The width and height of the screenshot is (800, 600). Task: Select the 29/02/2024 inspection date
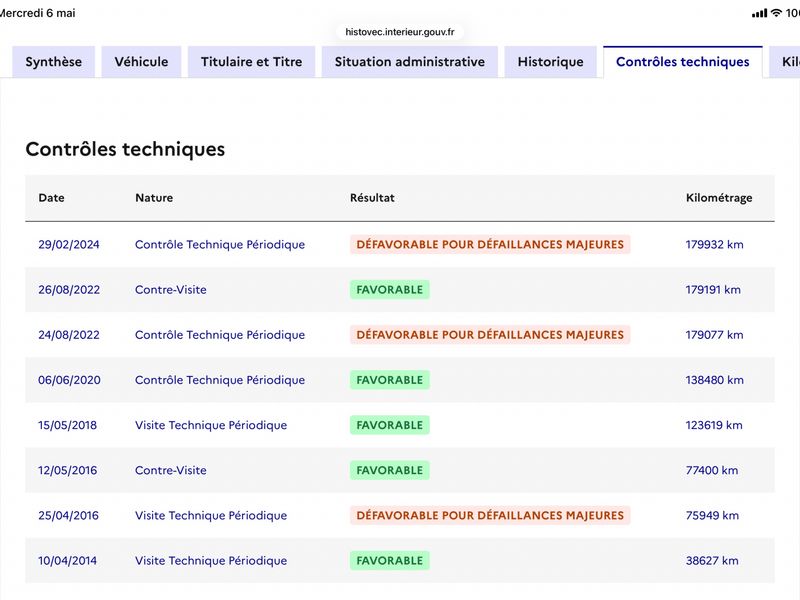click(69, 244)
